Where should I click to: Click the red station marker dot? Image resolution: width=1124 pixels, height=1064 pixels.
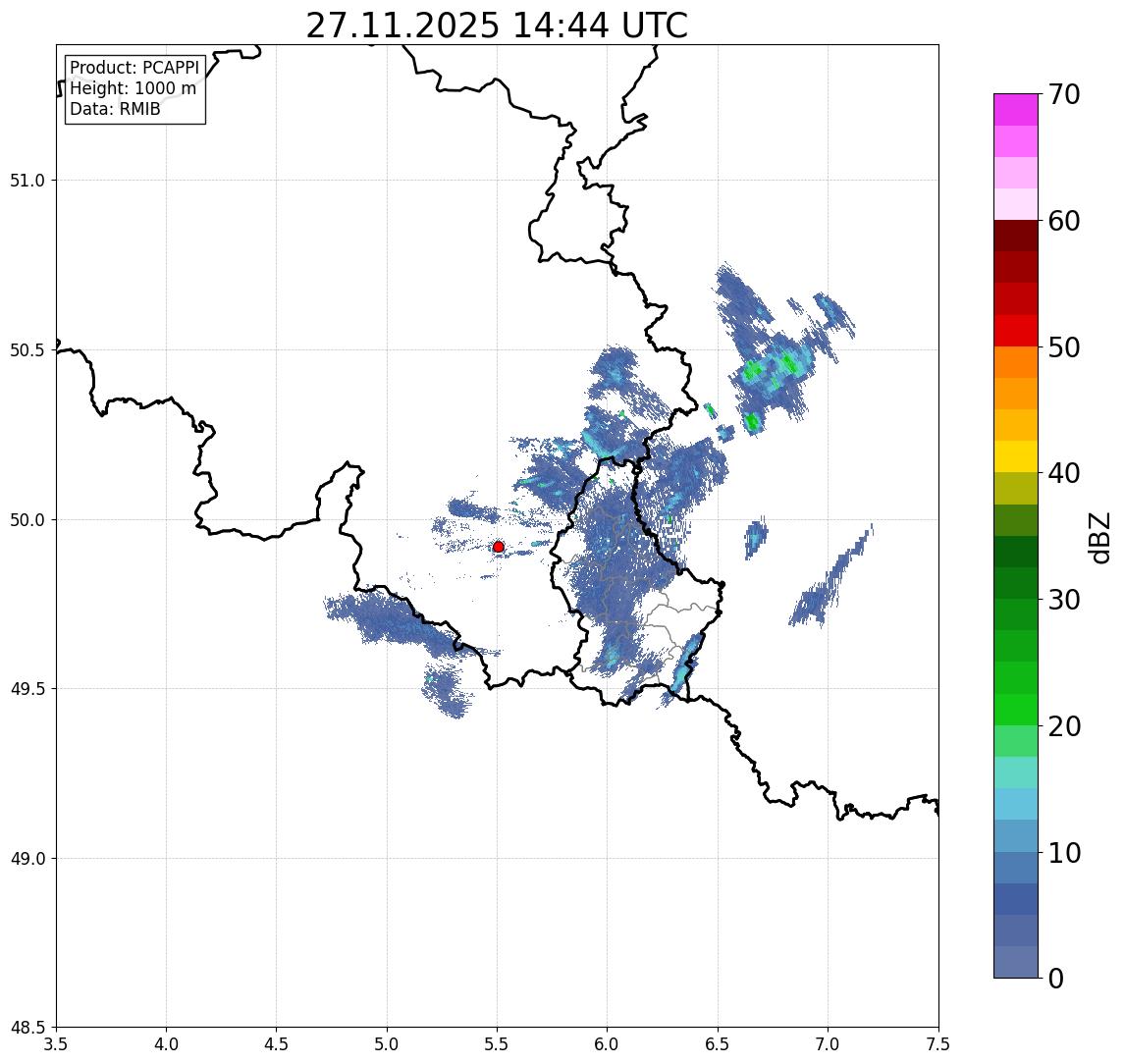tap(499, 547)
